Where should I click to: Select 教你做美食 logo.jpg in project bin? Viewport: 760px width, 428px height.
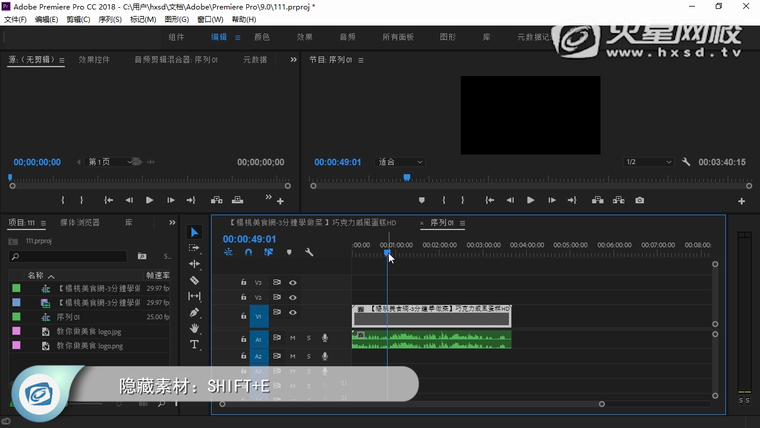(89, 331)
